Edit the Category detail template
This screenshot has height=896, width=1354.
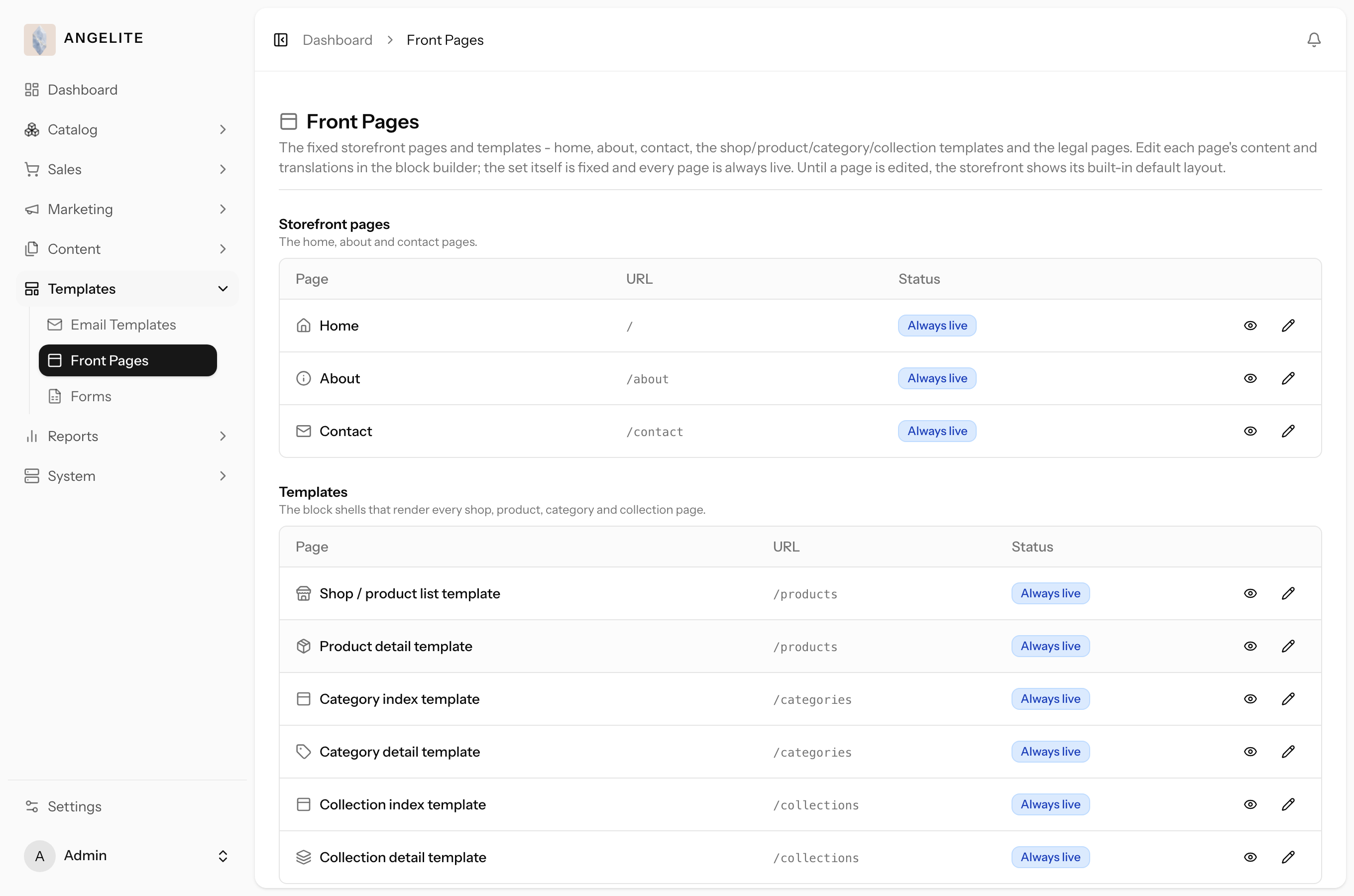click(1288, 752)
